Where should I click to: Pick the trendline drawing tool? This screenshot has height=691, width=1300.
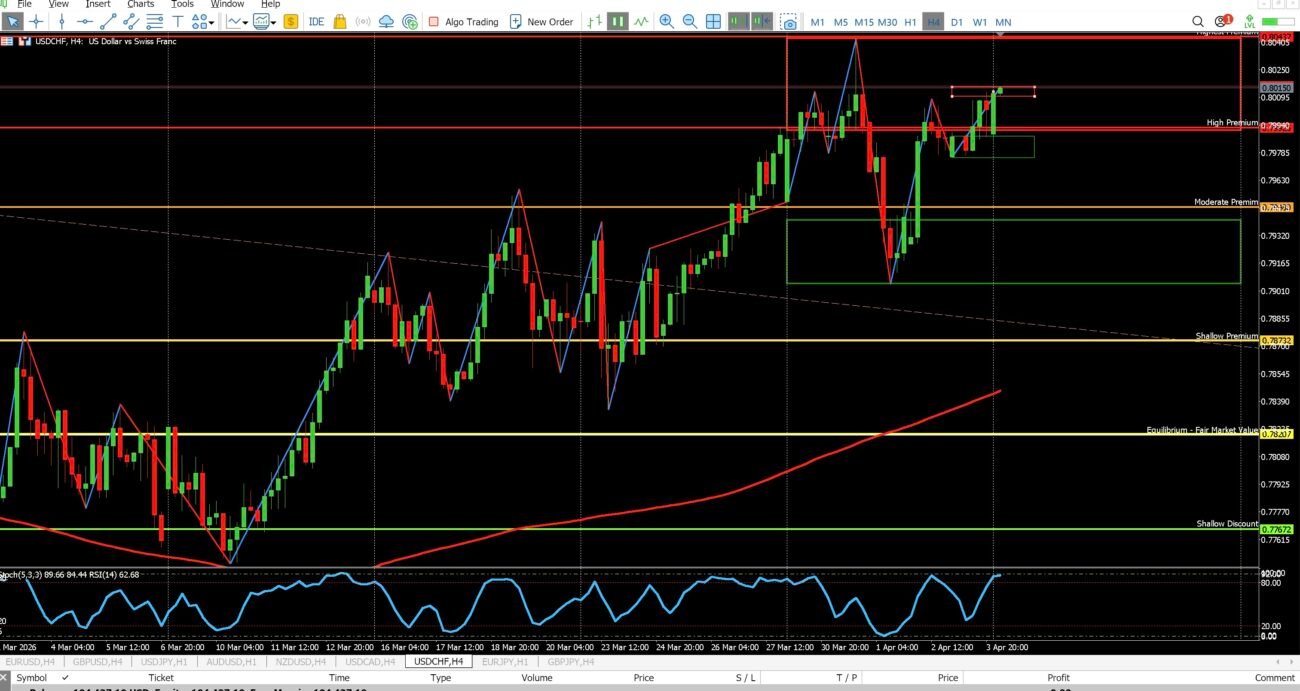coord(109,21)
